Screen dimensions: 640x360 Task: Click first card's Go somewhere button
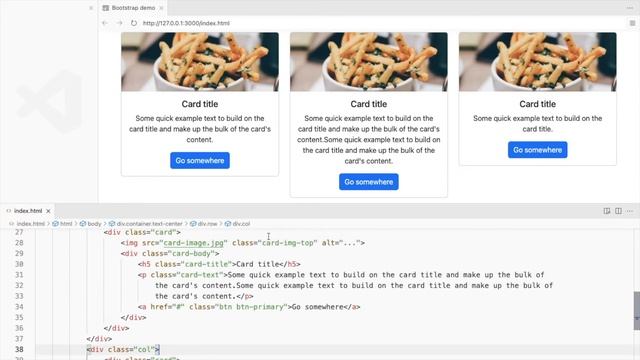tap(200, 160)
